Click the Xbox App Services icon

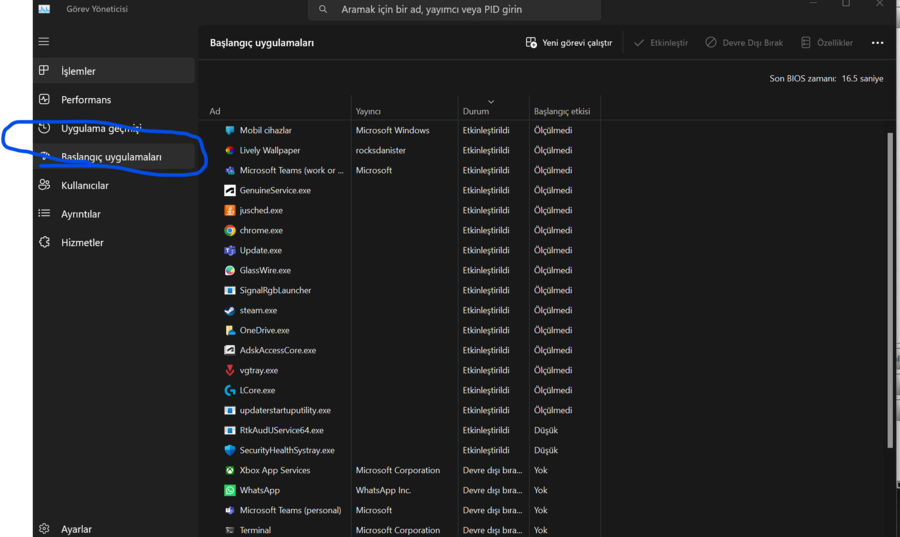coord(230,470)
